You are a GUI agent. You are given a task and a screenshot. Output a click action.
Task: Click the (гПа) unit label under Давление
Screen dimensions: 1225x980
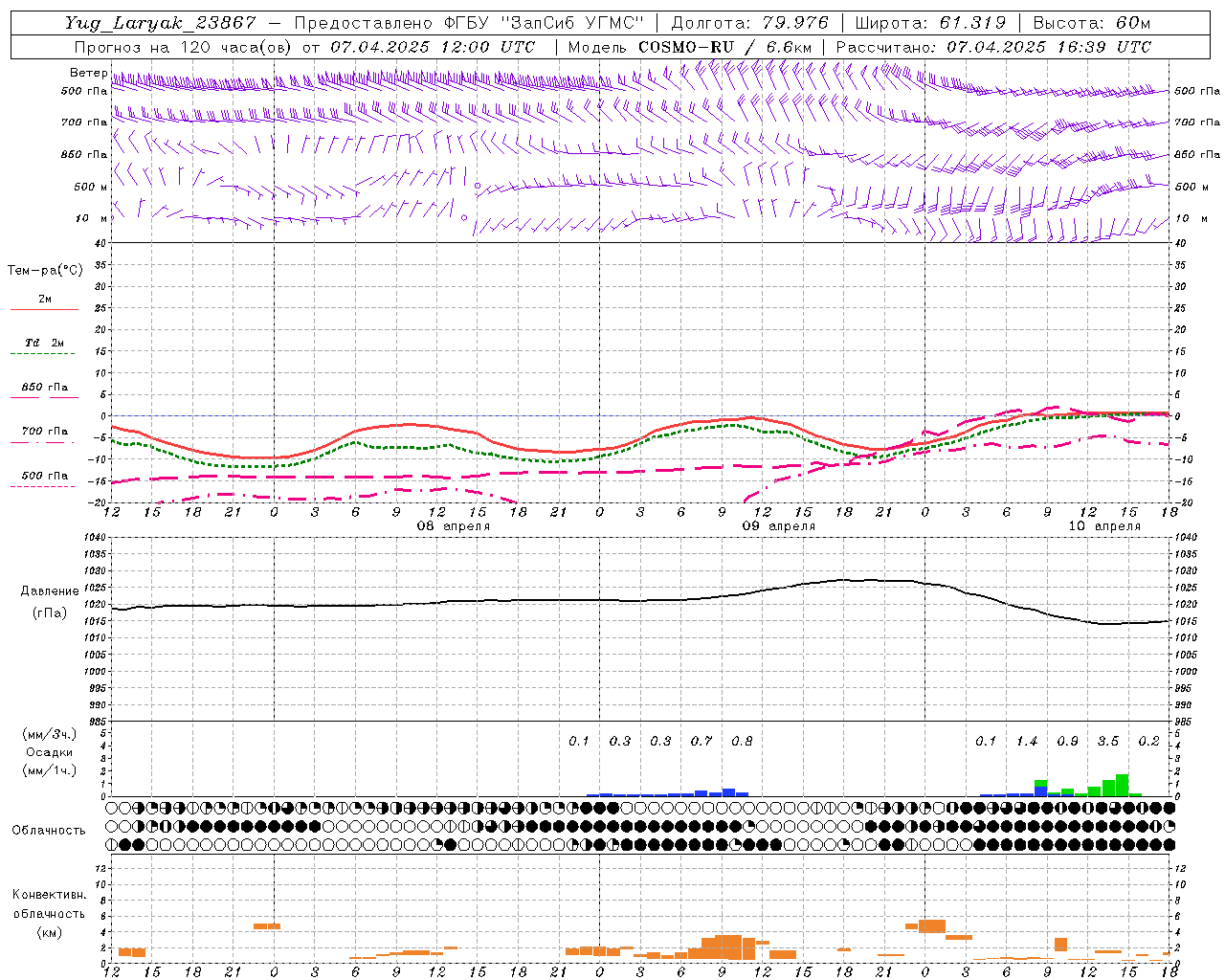[50, 613]
